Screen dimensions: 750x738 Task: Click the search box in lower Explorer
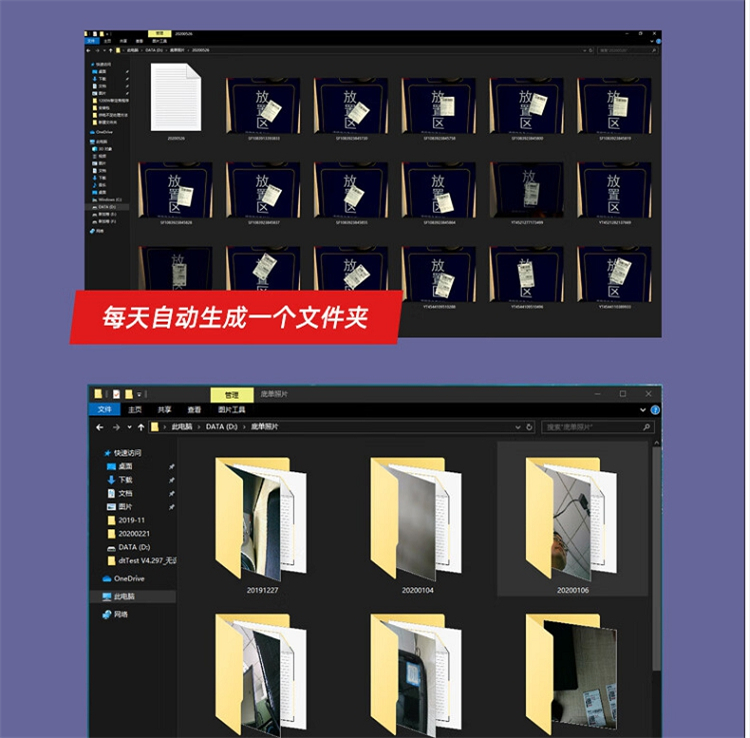(596, 427)
